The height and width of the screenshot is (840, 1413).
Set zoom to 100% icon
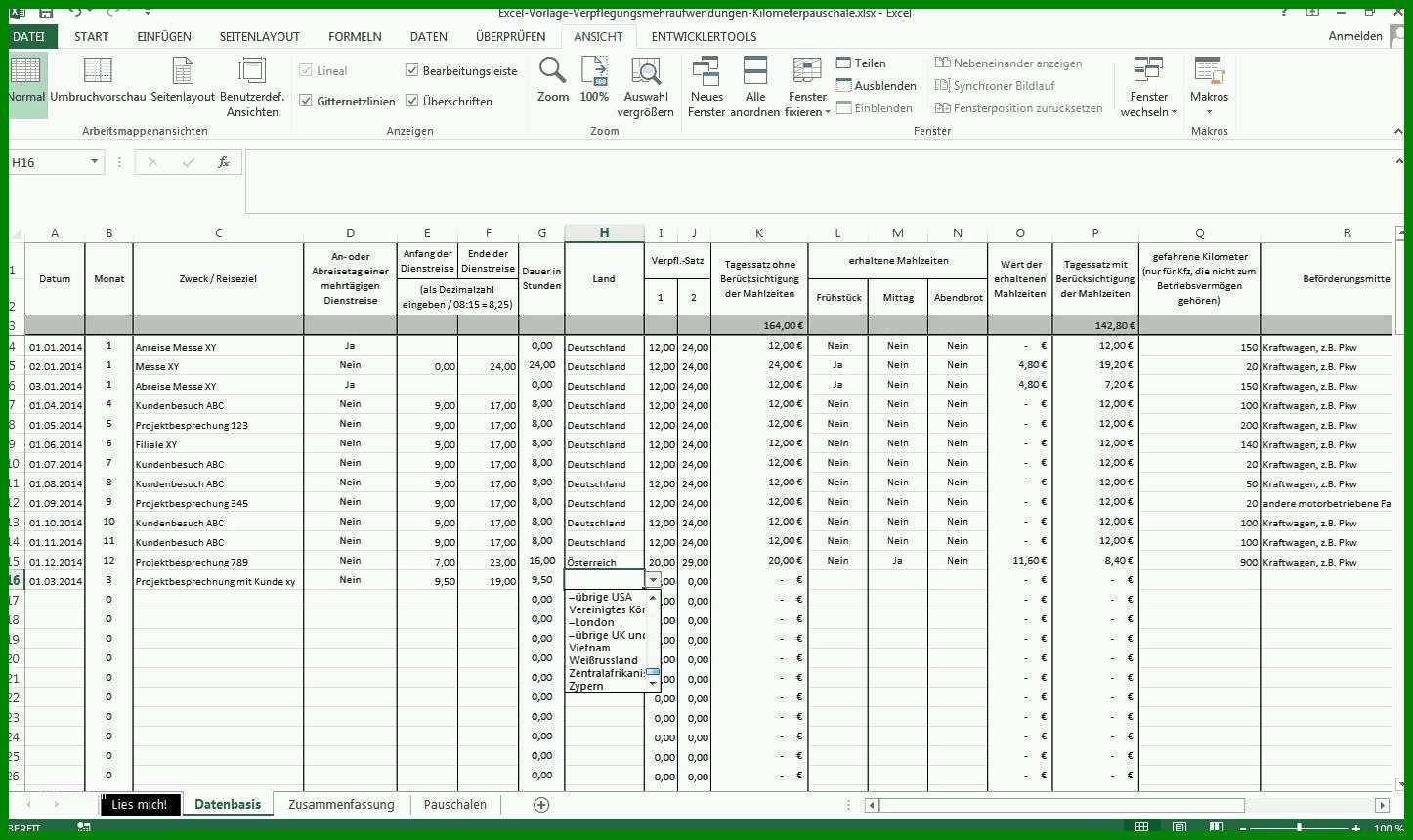coord(594,70)
